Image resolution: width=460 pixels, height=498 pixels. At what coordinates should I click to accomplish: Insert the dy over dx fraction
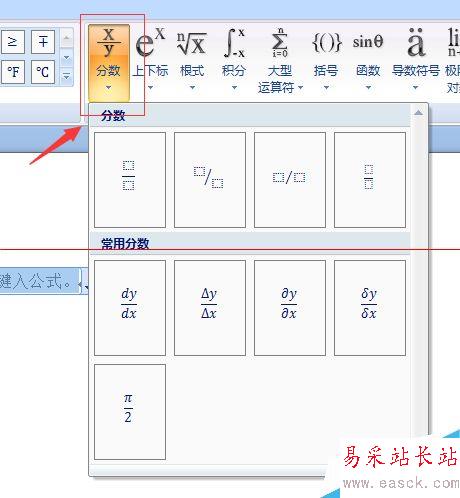tap(130, 308)
